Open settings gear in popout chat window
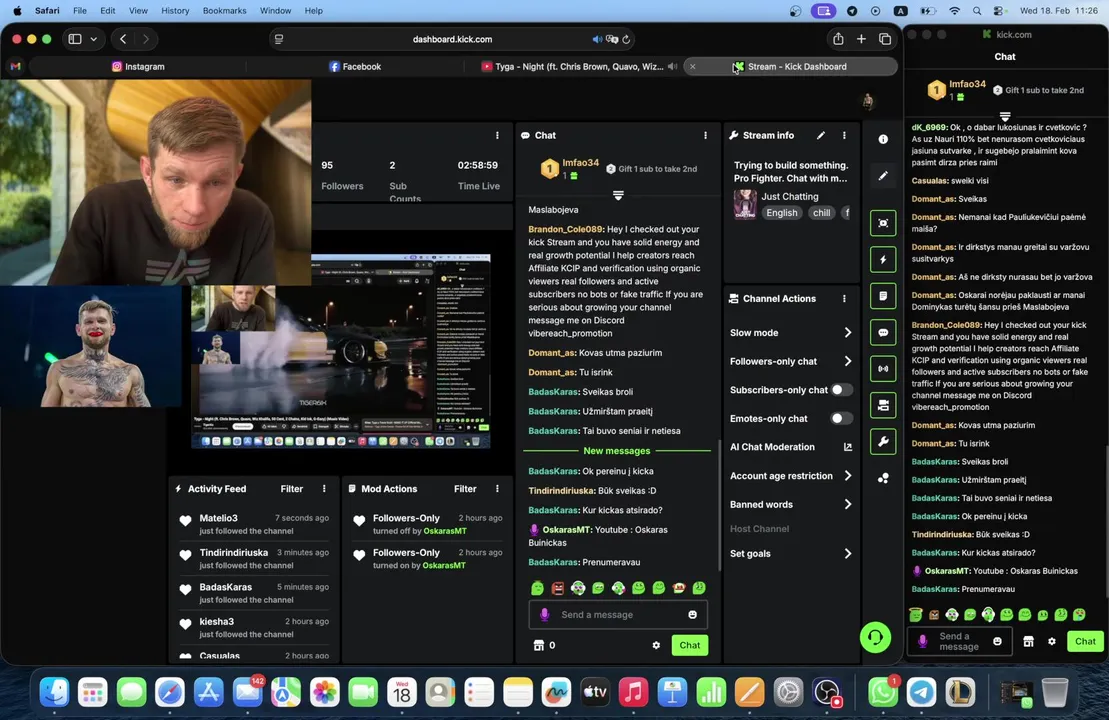 [1052, 641]
